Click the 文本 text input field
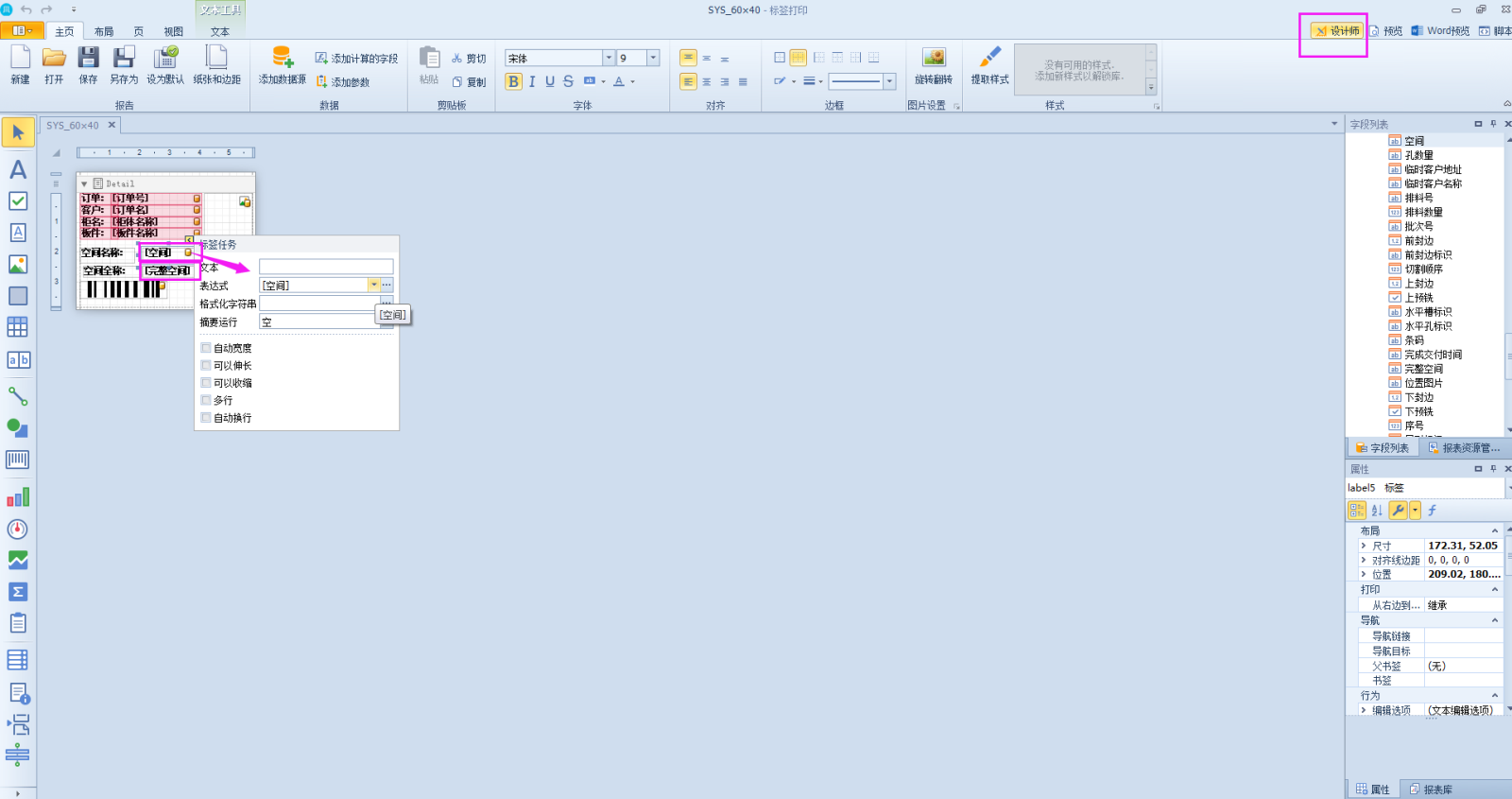 point(326,267)
